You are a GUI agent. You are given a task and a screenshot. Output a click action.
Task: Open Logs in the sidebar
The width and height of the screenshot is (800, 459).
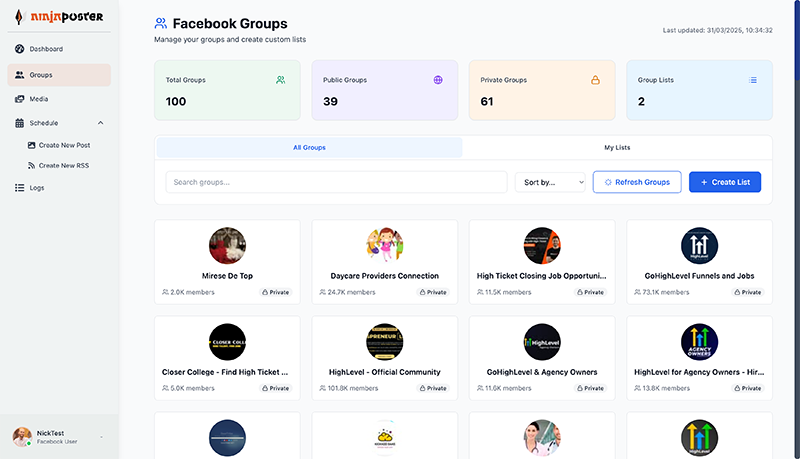tap(59, 188)
